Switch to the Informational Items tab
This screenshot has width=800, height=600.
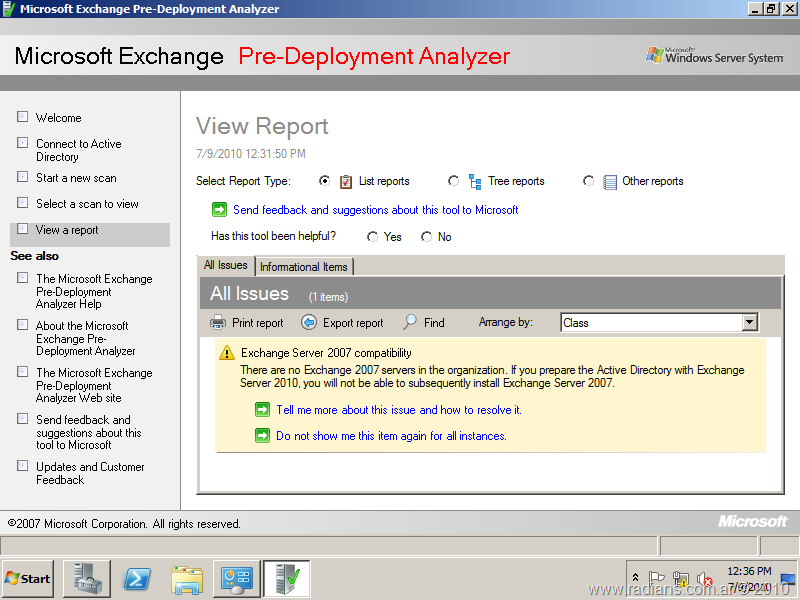[x=304, y=267]
